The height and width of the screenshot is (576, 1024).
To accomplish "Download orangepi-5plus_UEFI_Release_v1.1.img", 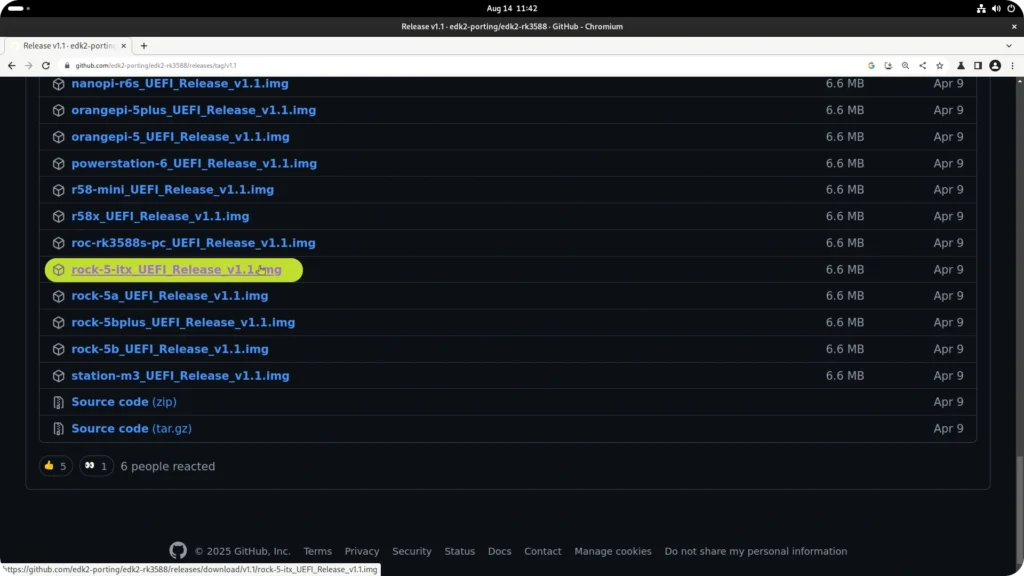I will click(193, 110).
